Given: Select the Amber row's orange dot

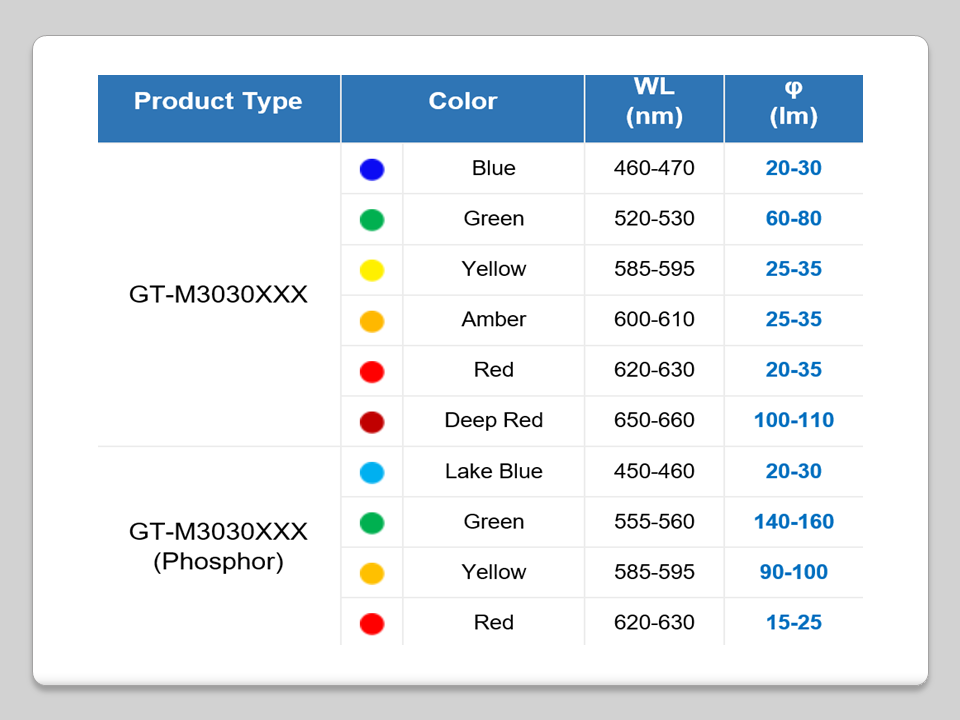Looking at the screenshot, I should point(372,321).
